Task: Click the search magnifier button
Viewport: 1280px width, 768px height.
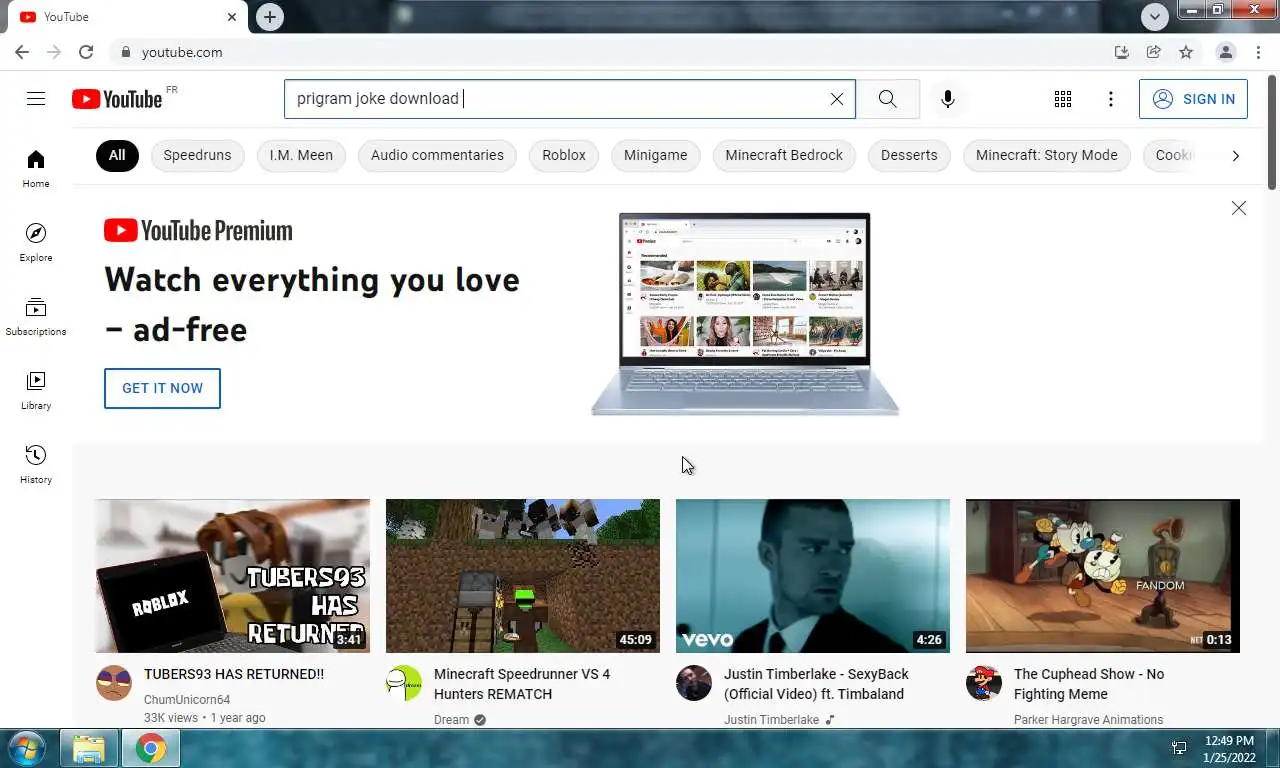Action: [888, 99]
